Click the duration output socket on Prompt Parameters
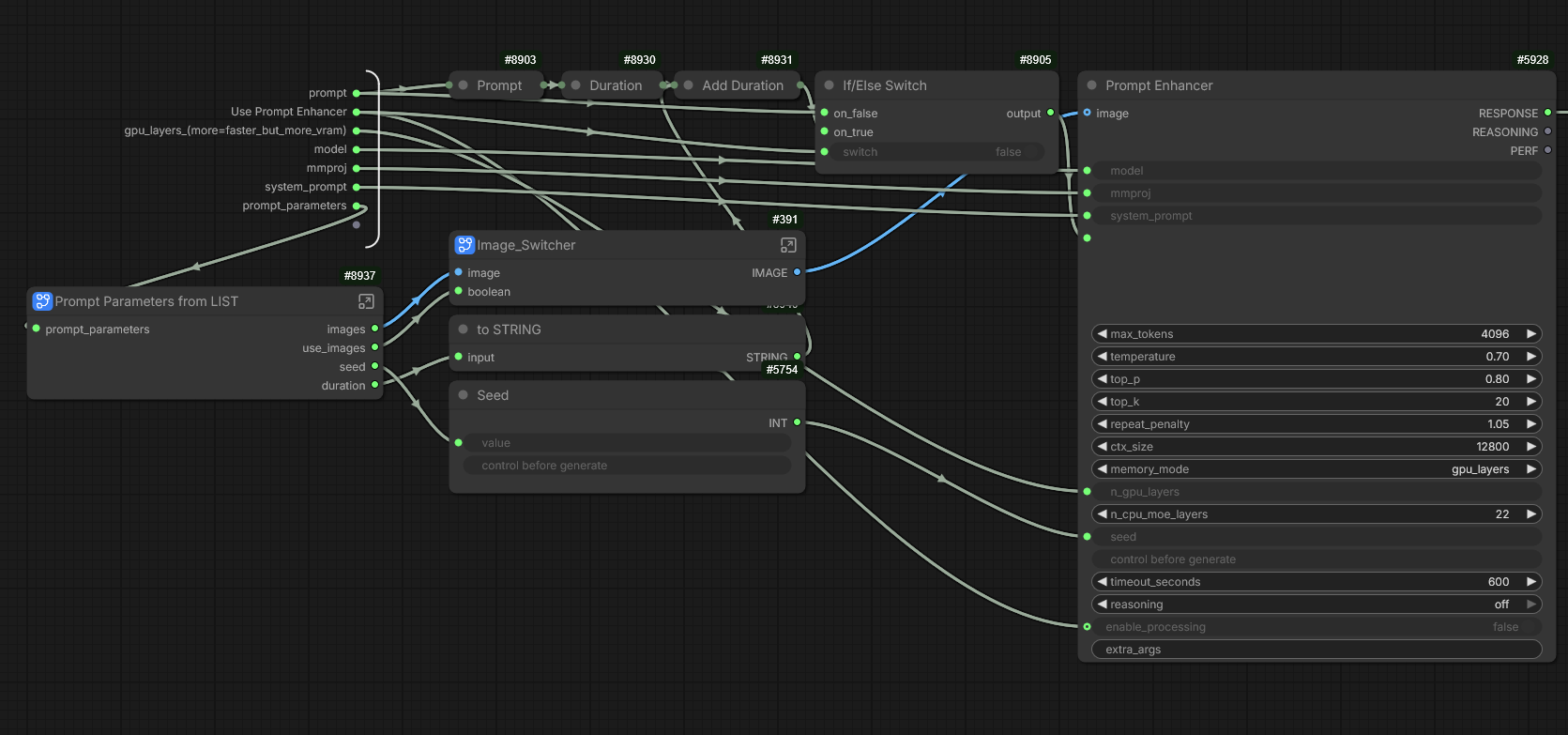This screenshot has height=735, width=1568. tap(375, 385)
